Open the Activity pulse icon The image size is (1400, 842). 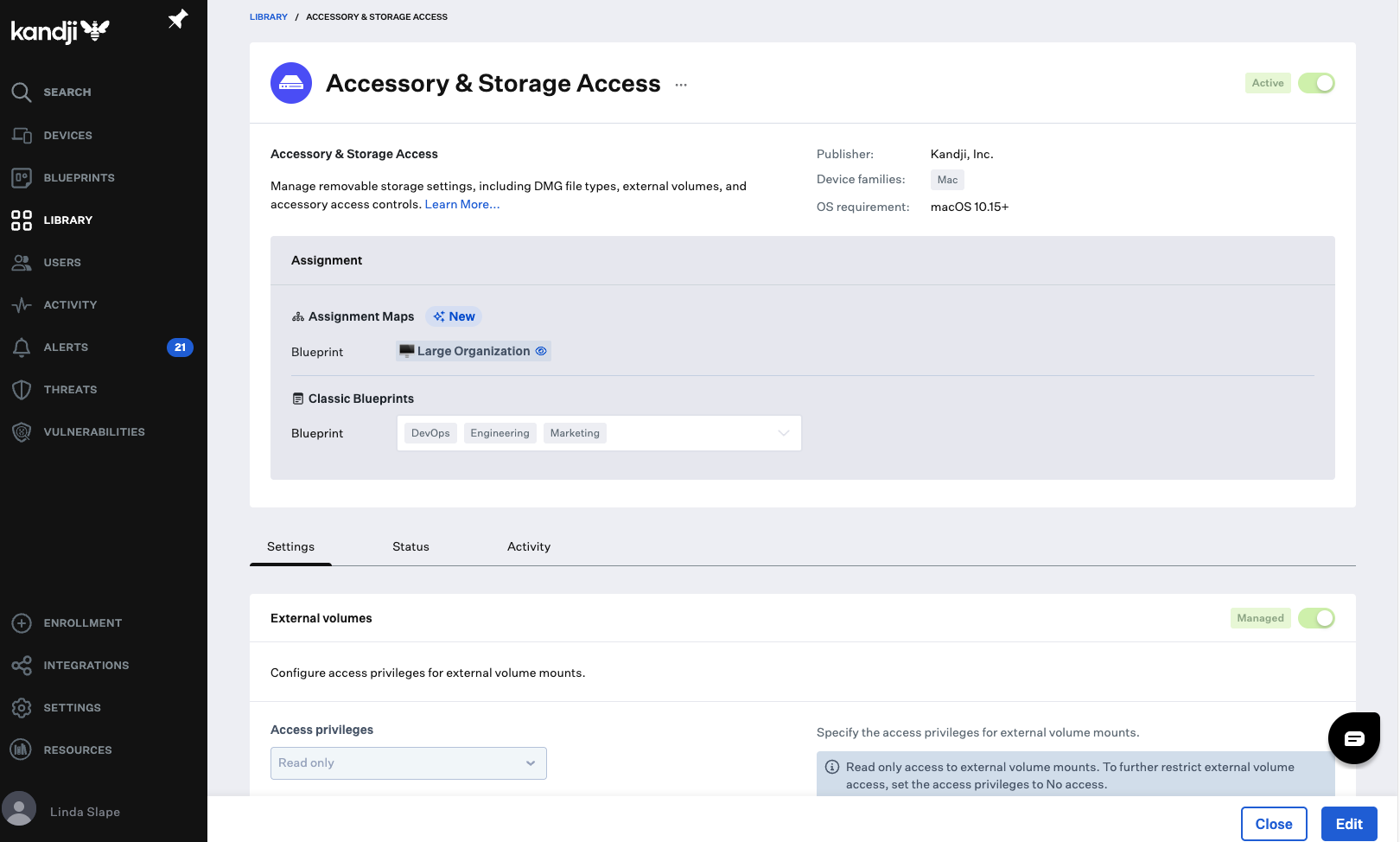[x=22, y=305]
